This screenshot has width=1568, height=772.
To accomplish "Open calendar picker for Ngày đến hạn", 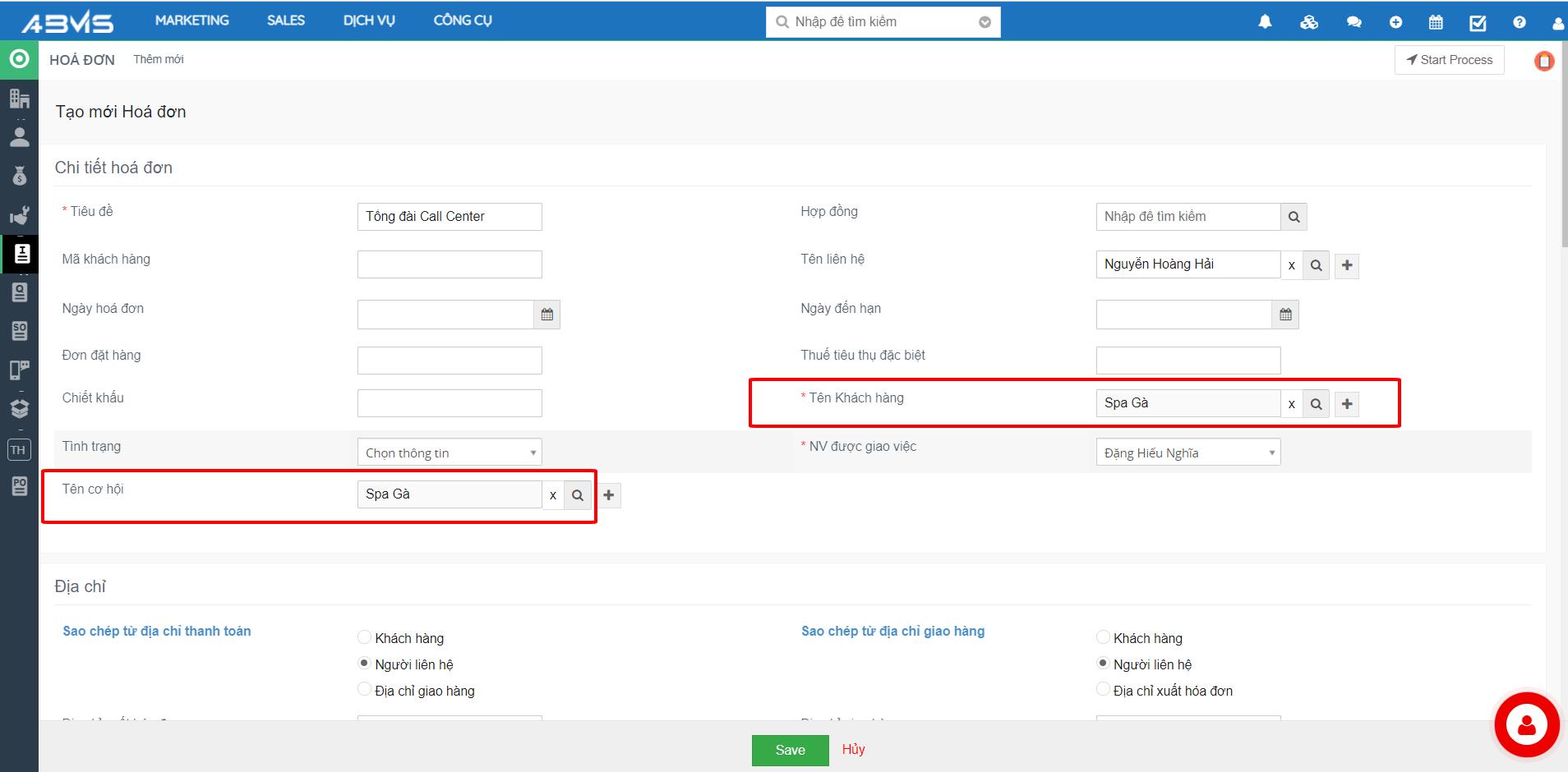I will pyautogui.click(x=1285, y=315).
